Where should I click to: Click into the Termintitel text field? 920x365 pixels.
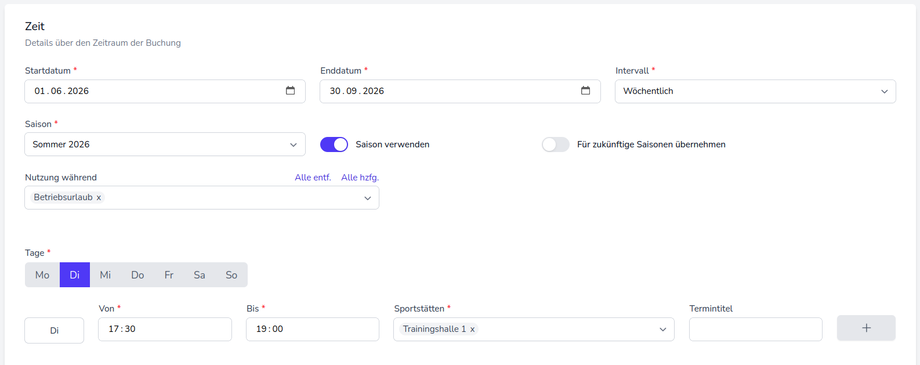click(x=756, y=329)
